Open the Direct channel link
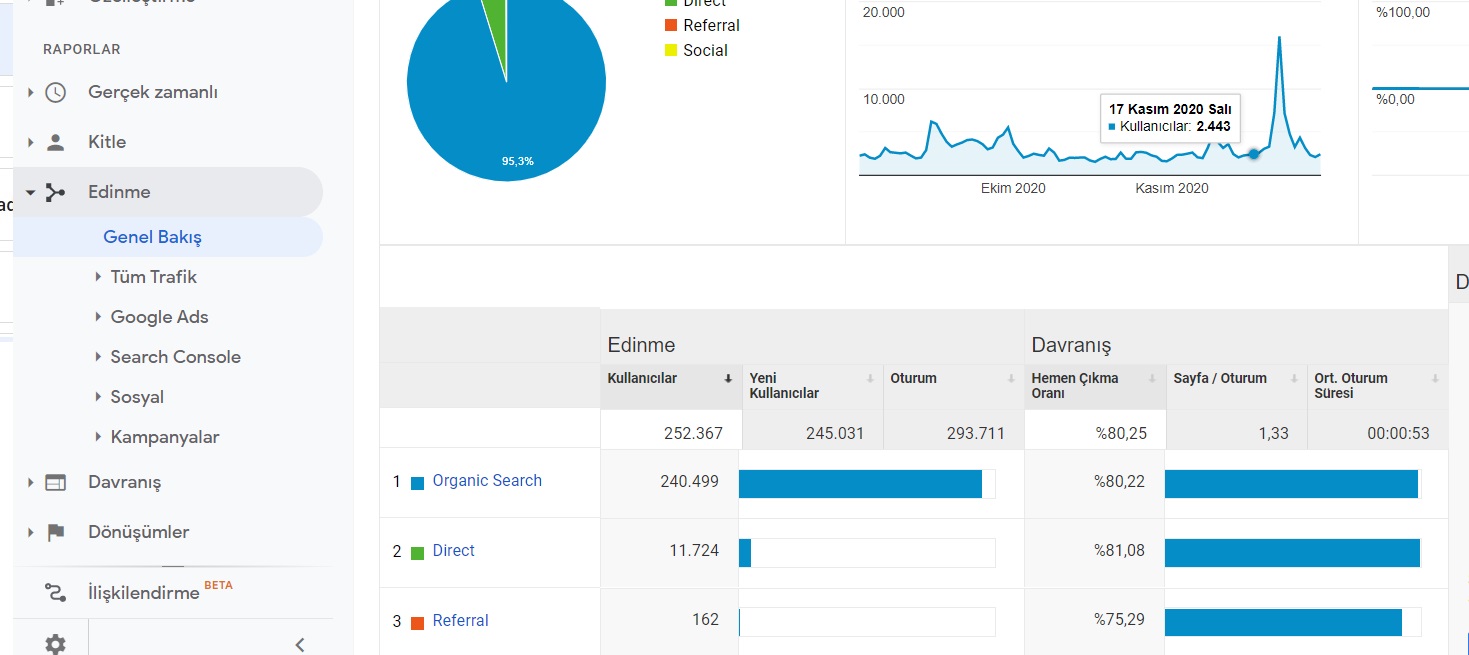 454,551
